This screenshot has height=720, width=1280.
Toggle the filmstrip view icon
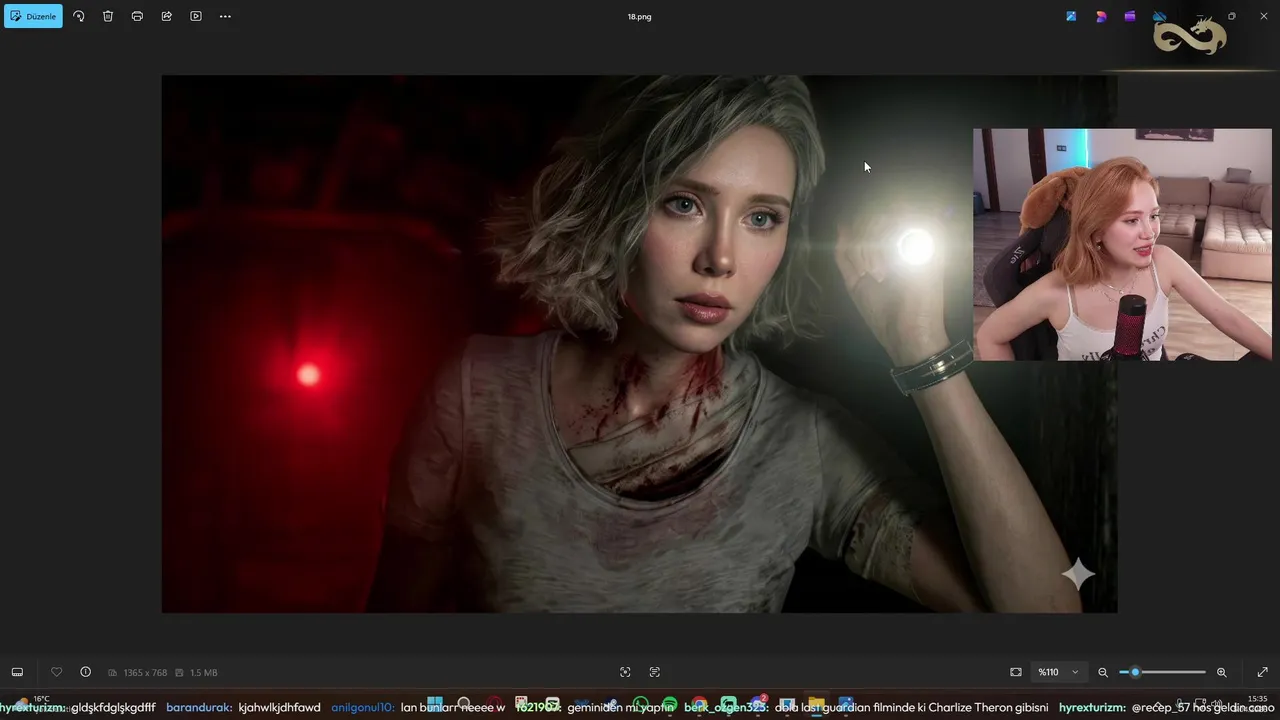point(17,672)
